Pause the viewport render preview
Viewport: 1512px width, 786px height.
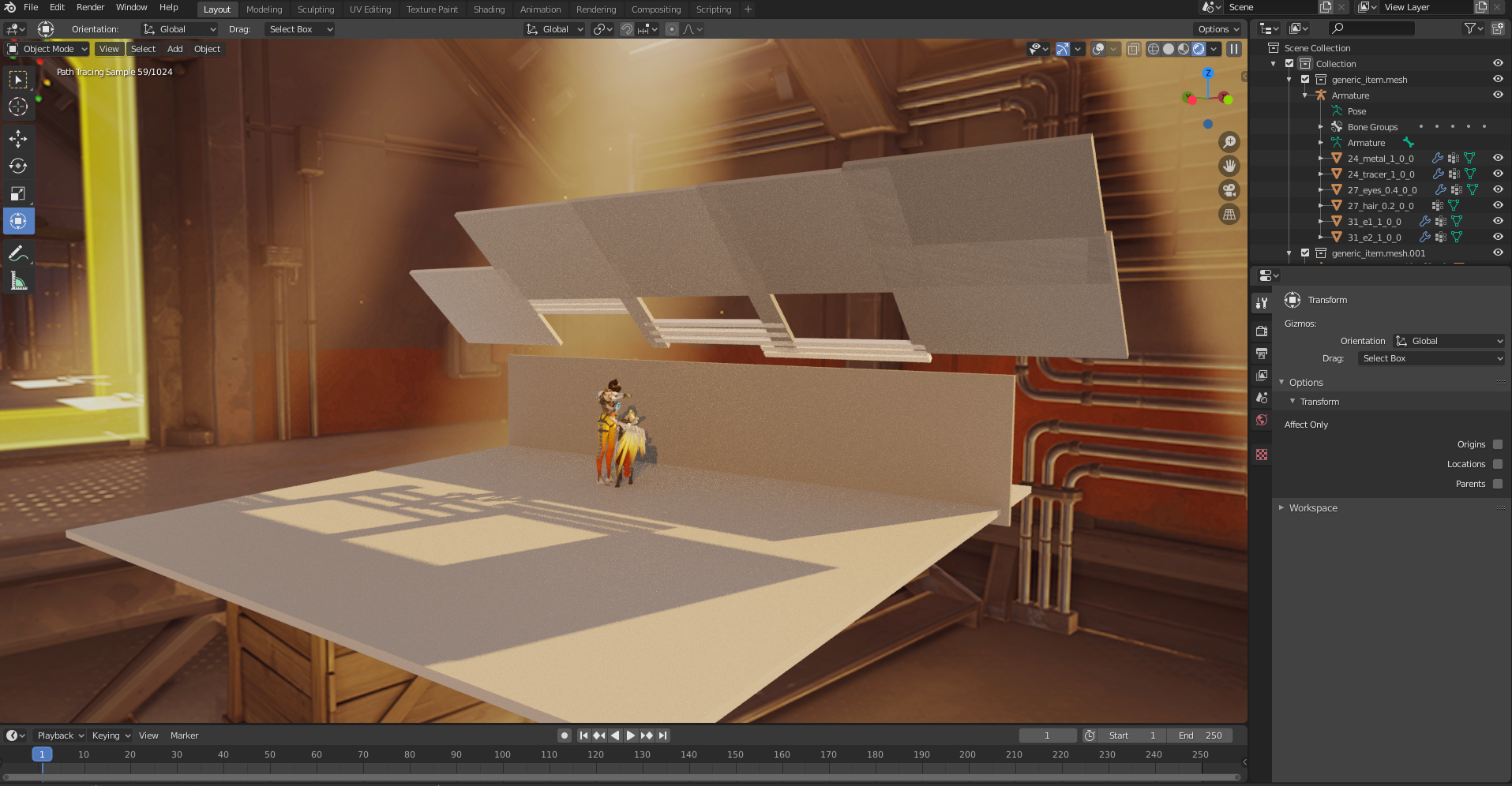[x=1234, y=49]
